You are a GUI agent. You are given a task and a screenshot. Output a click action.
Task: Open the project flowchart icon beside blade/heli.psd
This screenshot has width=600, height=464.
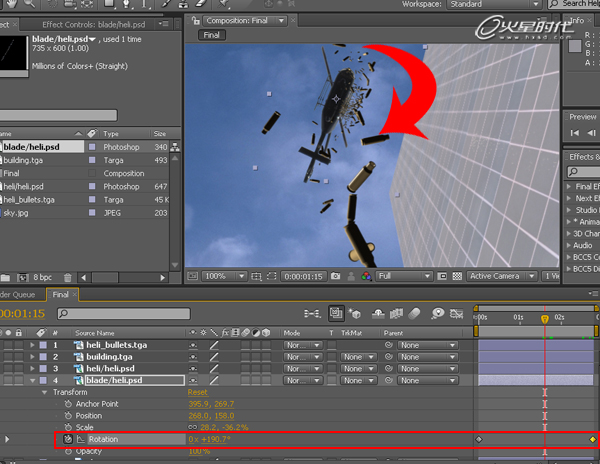coord(175,147)
